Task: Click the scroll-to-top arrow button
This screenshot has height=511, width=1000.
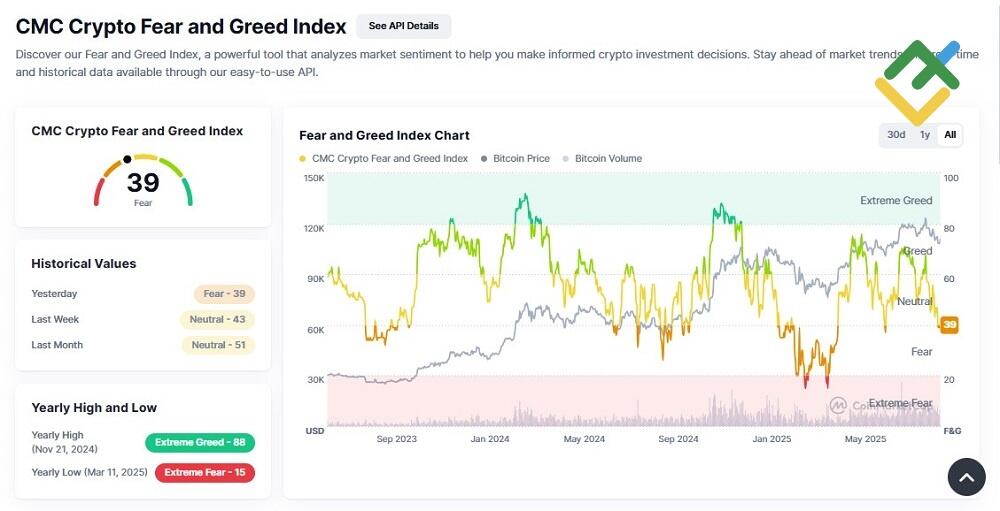Action: point(966,477)
